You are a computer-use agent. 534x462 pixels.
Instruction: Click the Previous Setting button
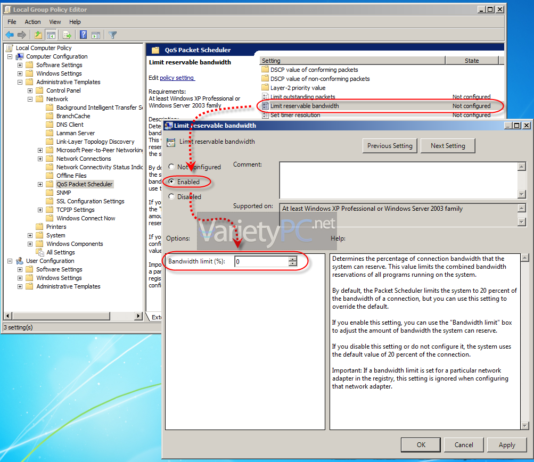tap(390, 146)
